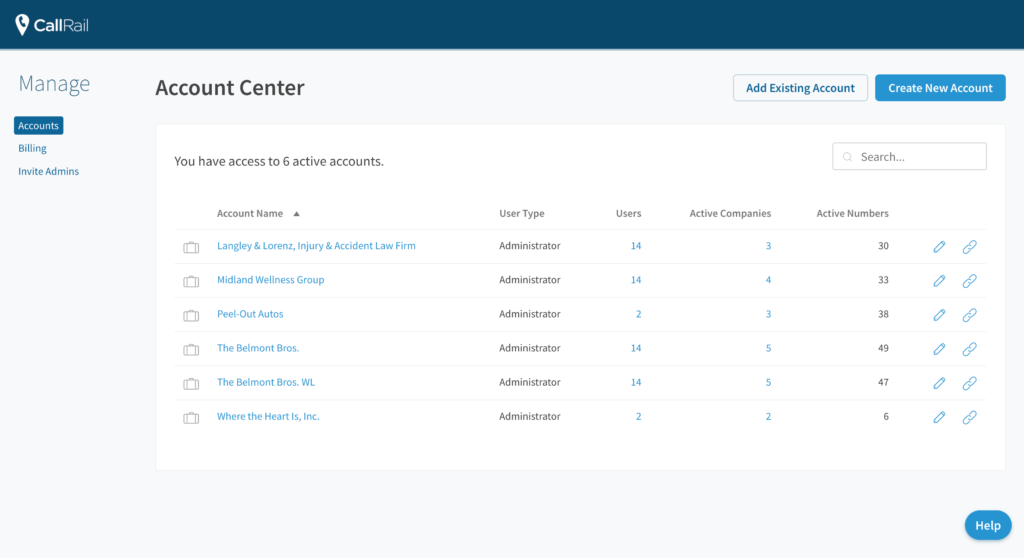Edit The Belmont Bros. WL with pencil icon

939,382
